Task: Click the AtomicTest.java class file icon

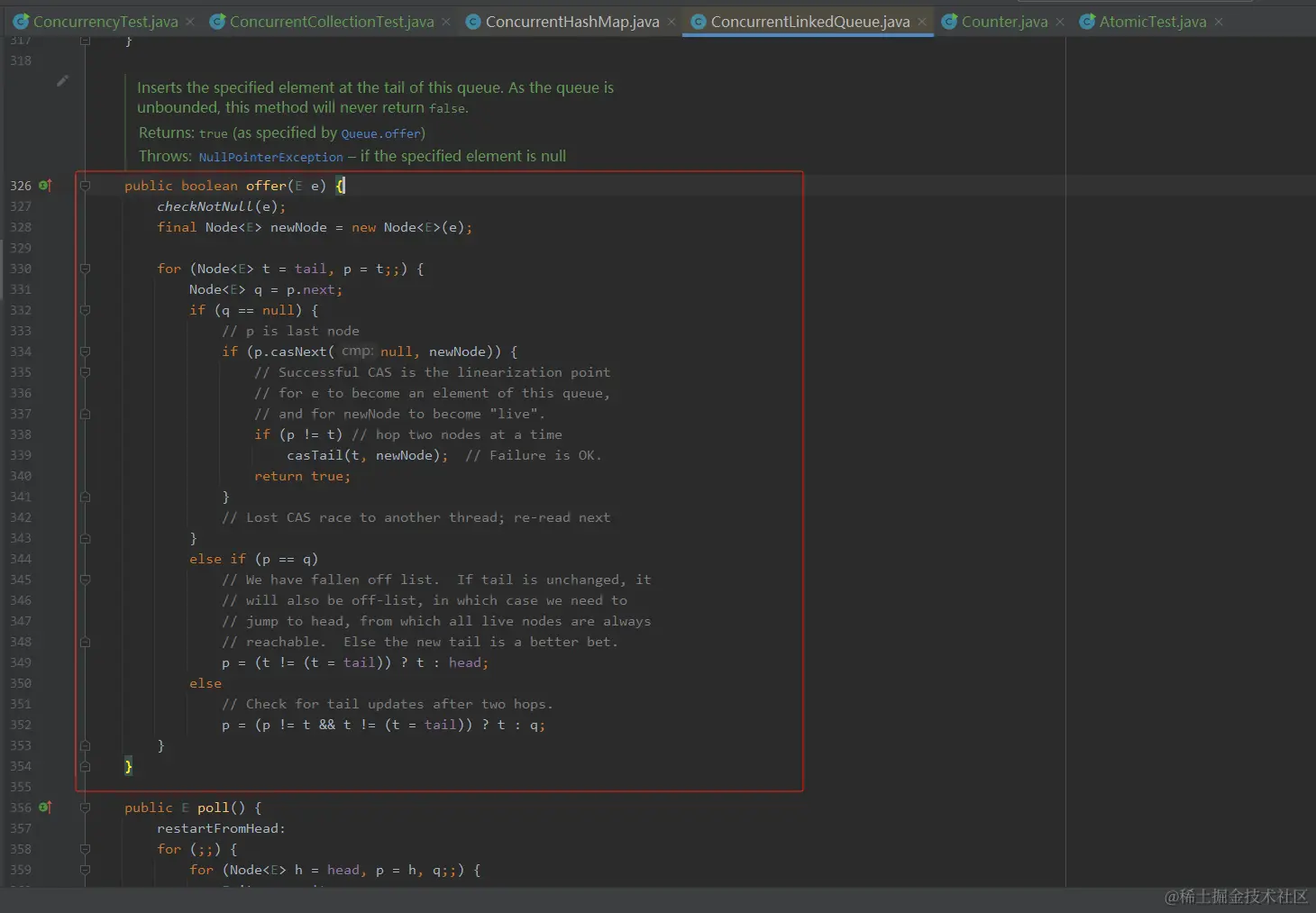Action: click(x=1087, y=22)
